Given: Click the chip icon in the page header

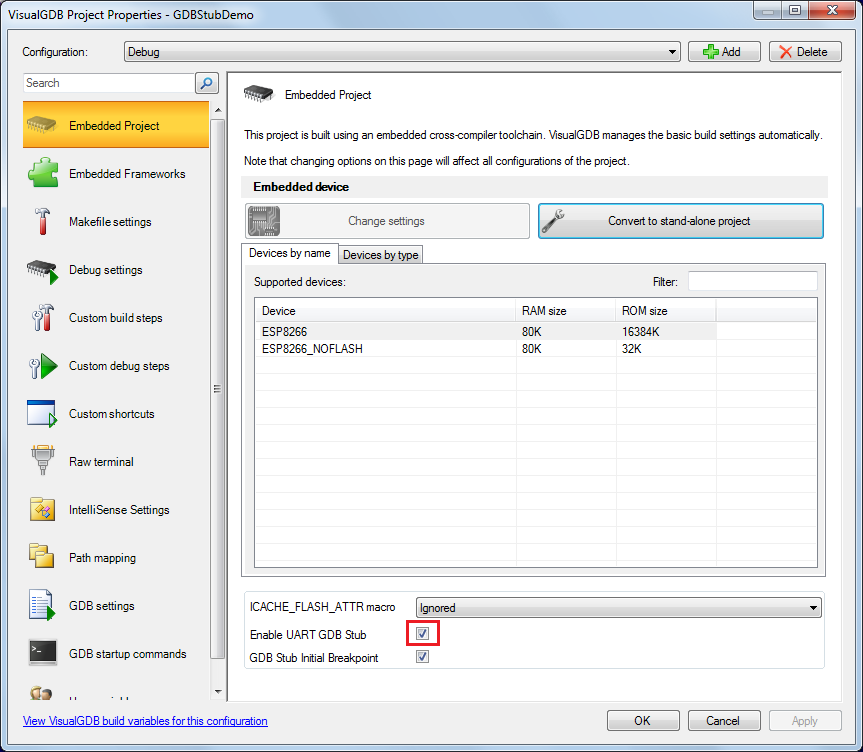Looking at the screenshot, I should (x=258, y=94).
